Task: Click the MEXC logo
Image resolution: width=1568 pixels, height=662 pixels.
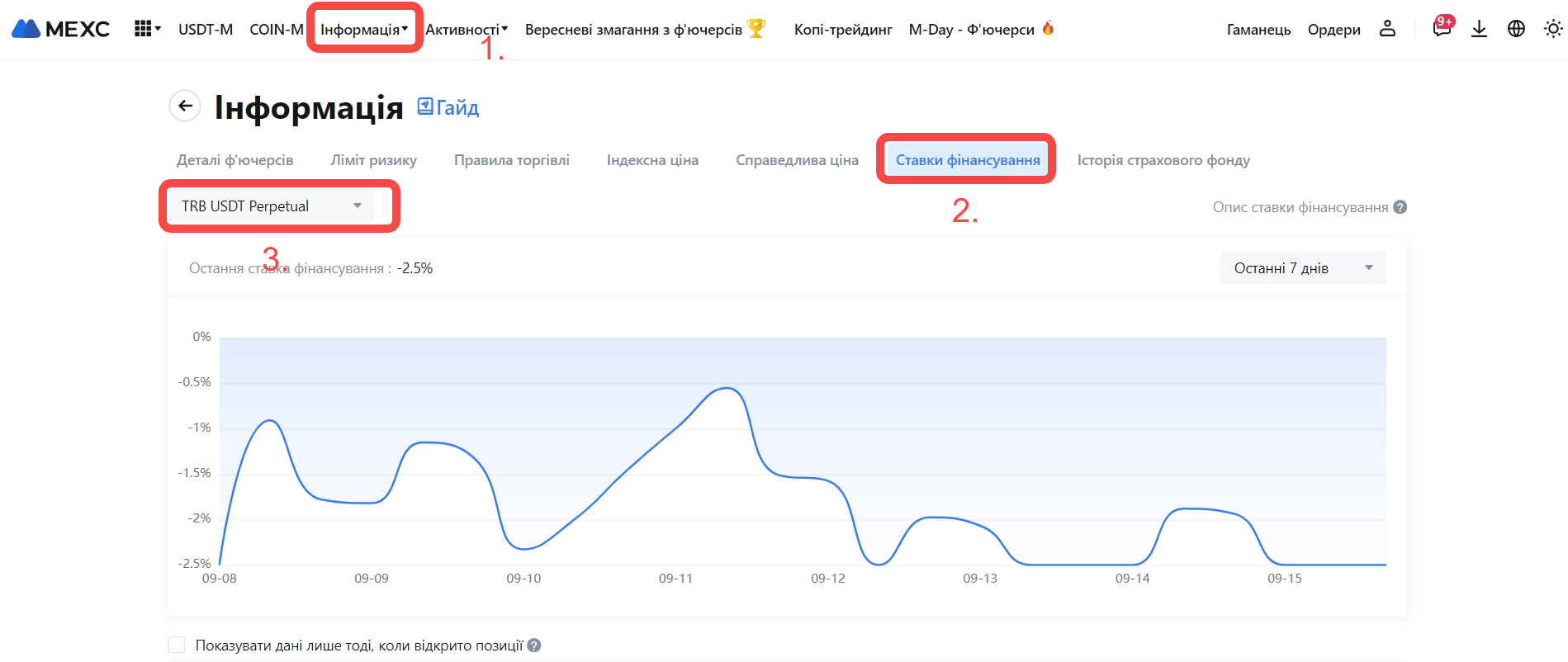Action: (60, 29)
